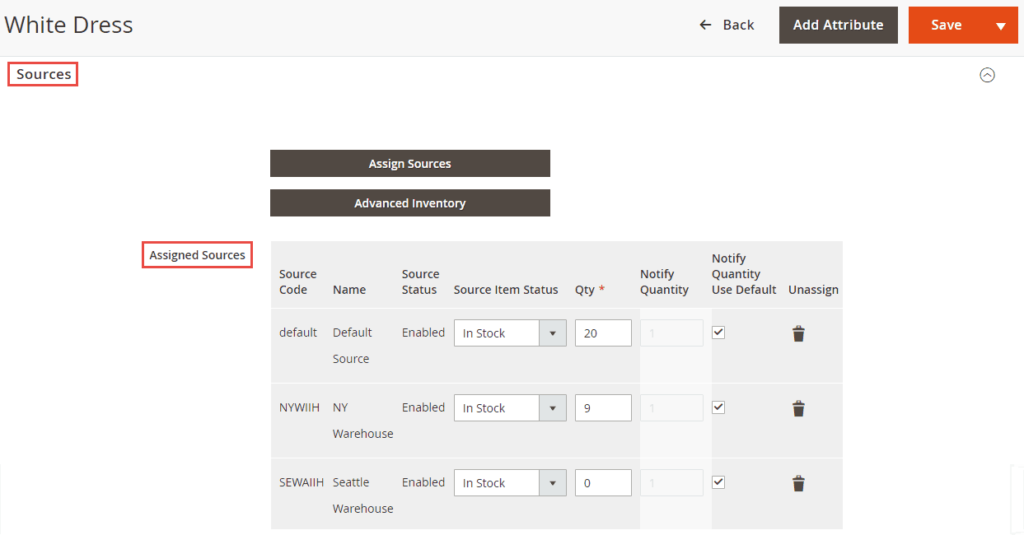Open the Save button dropdown arrow
Viewport: 1024px width, 535px height.
[x=1000, y=26]
